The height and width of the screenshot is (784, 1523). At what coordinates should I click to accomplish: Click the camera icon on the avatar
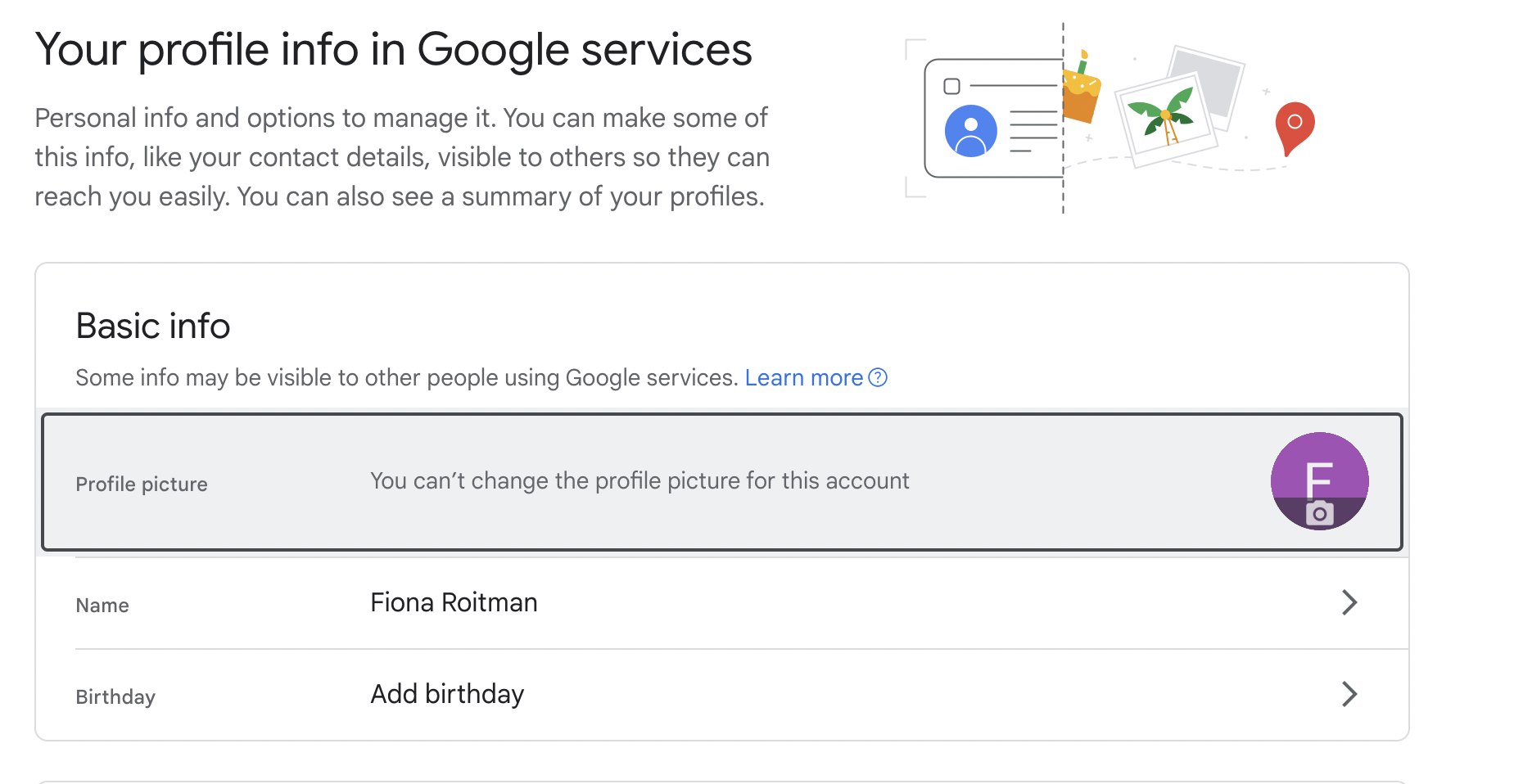click(x=1319, y=513)
